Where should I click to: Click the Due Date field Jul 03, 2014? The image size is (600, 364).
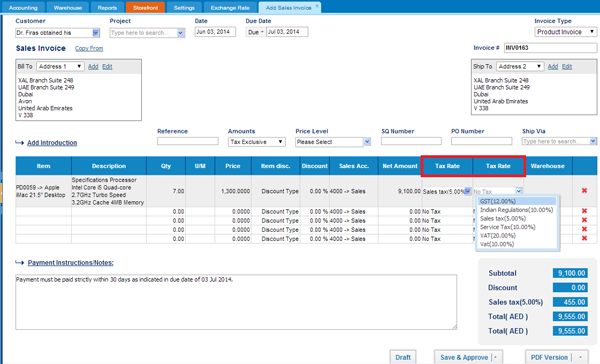click(x=287, y=32)
